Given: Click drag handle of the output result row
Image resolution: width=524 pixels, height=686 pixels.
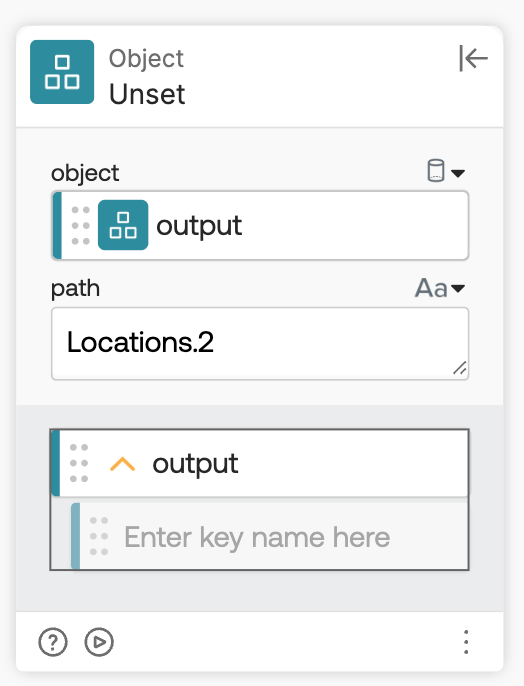Looking at the screenshot, I should 79,463.
